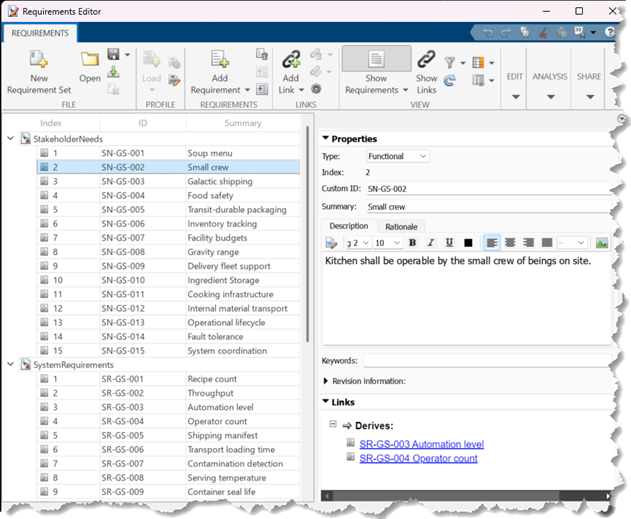Click the Open folder icon
631x519 pixels.
[x=90, y=59]
